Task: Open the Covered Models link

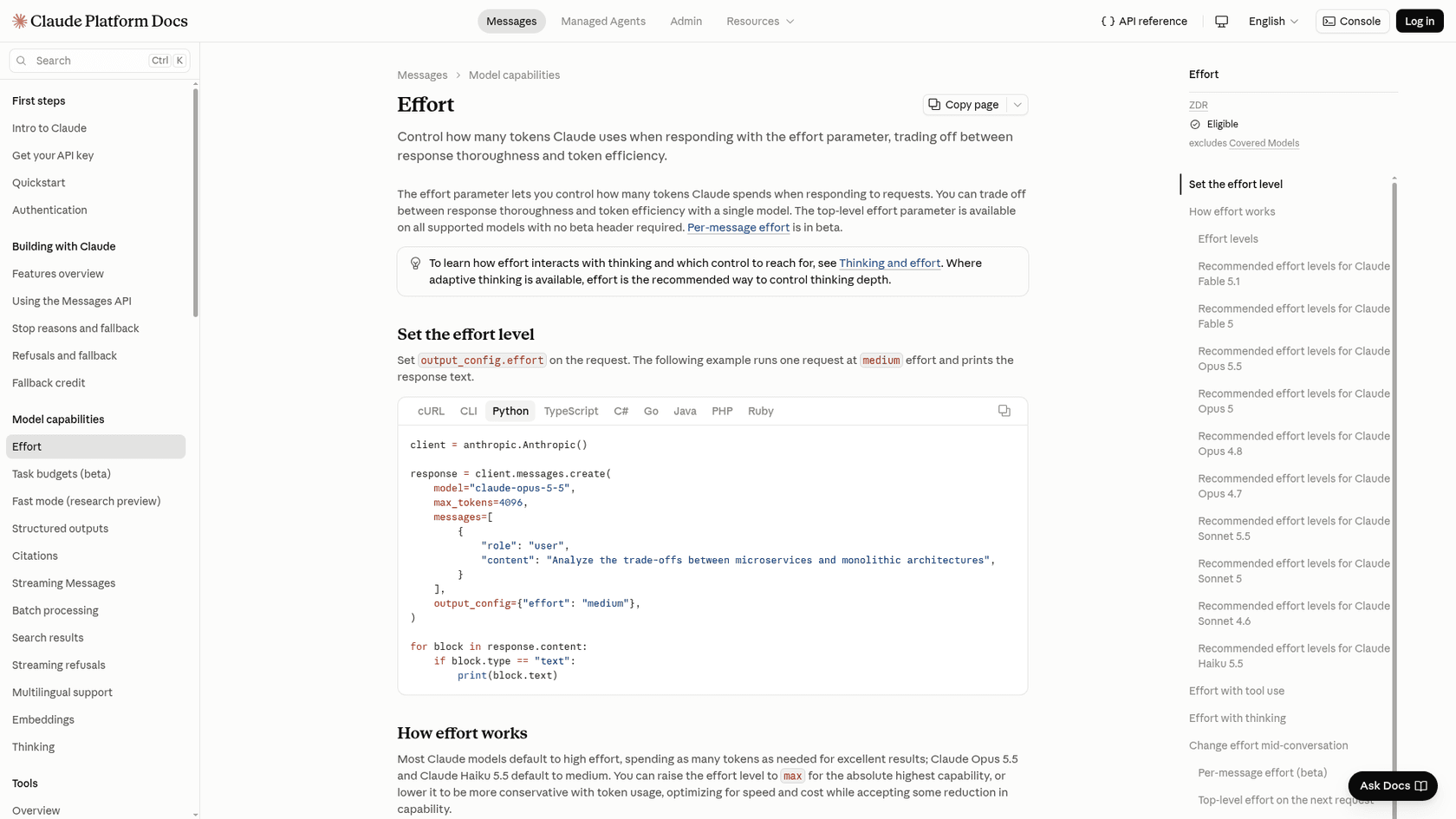Action: click(x=1264, y=143)
